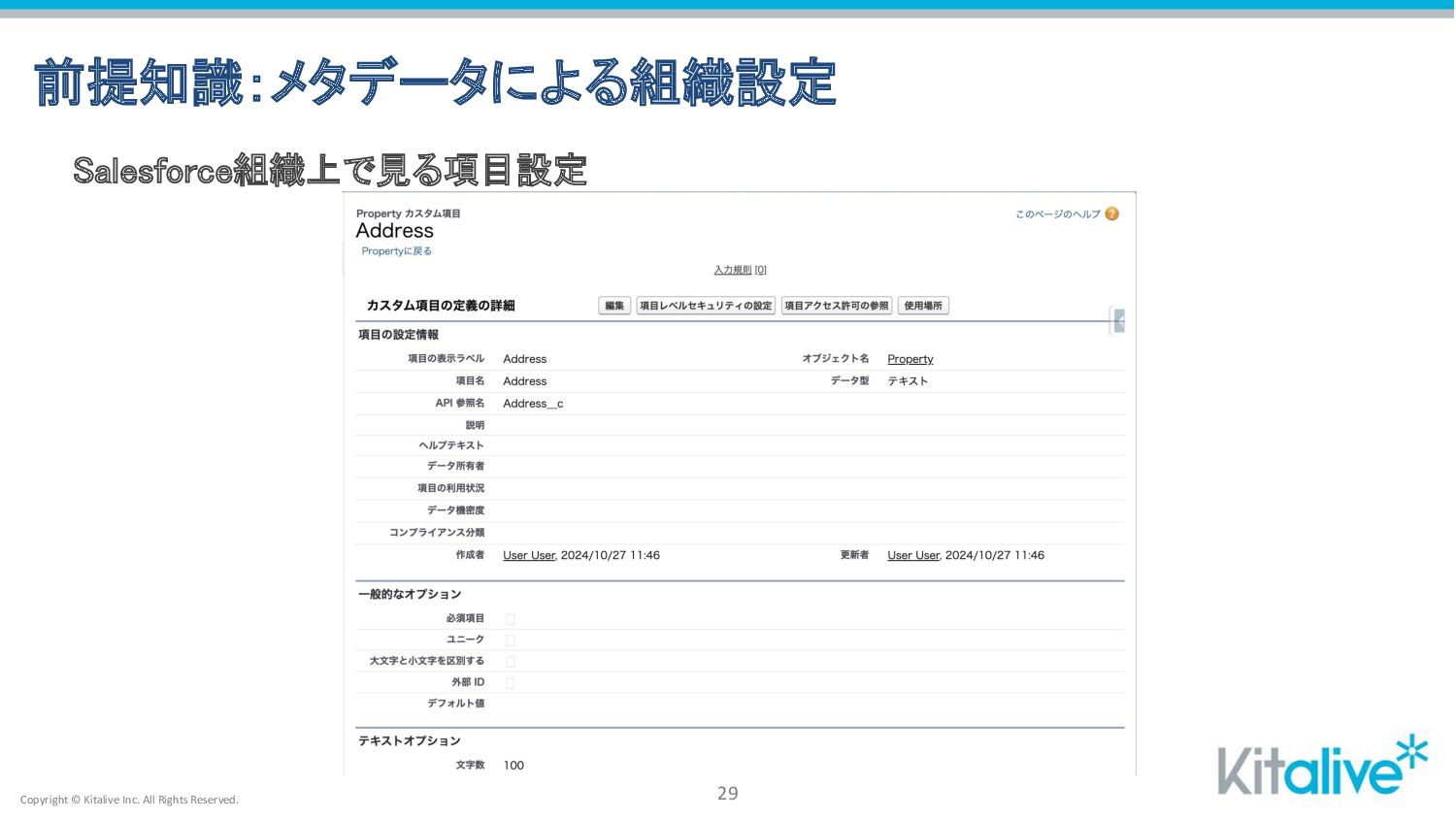Toggle the 大文字と小文字を区別する checkbox

pyautogui.click(x=510, y=662)
